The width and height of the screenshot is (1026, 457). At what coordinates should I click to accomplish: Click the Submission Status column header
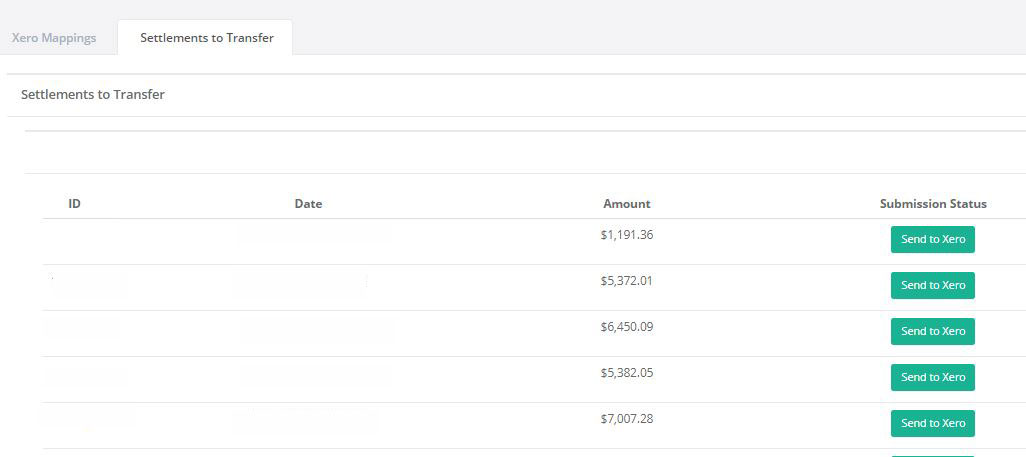tap(933, 204)
